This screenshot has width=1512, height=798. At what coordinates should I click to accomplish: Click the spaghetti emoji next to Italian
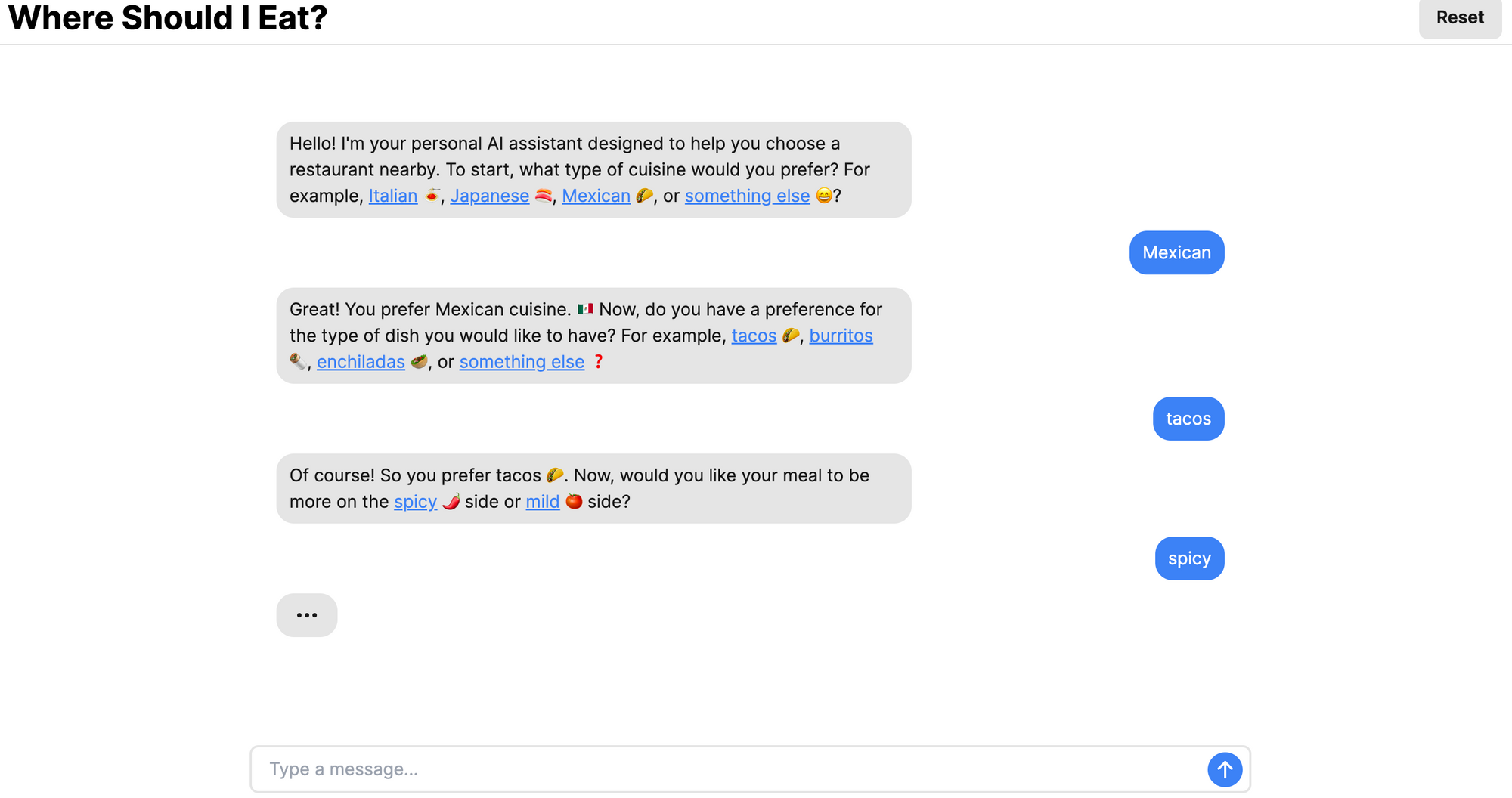coord(430,195)
